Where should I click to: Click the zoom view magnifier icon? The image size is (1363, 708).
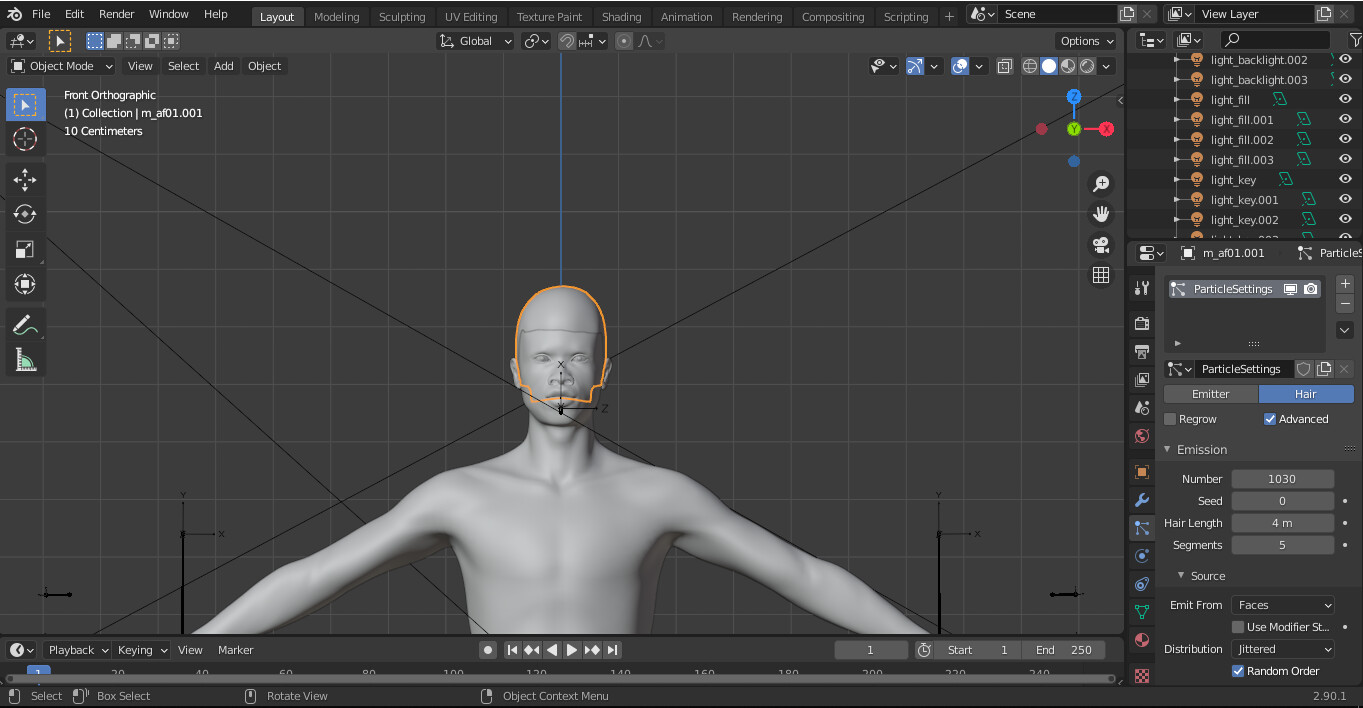tap(1101, 184)
